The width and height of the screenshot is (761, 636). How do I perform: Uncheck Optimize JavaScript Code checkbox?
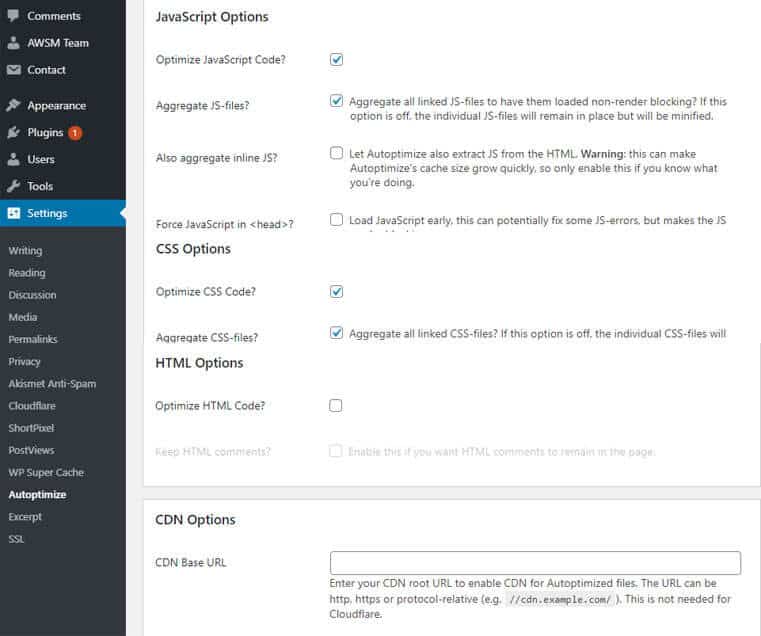337,60
